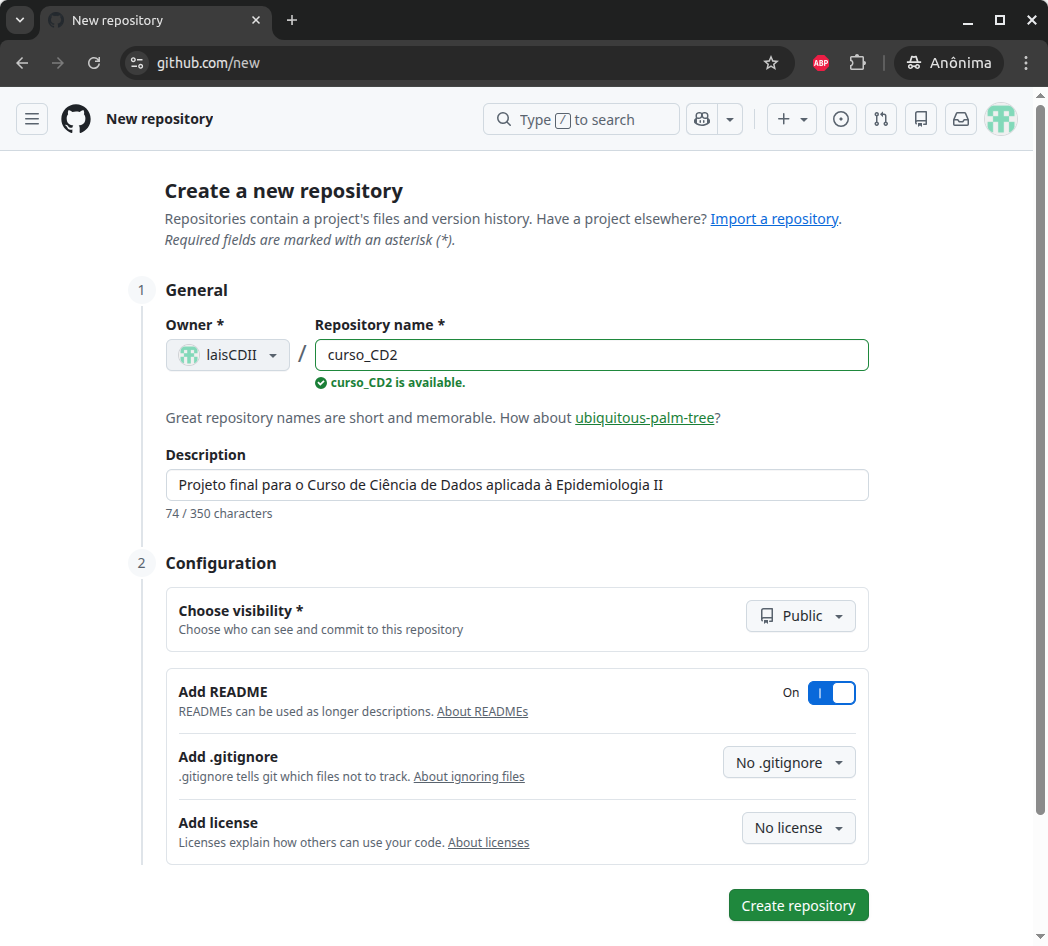Viewport: 1048px width, 946px height.
Task: Click the suggested name ubiquitous-palm-tree
Action: click(644, 418)
